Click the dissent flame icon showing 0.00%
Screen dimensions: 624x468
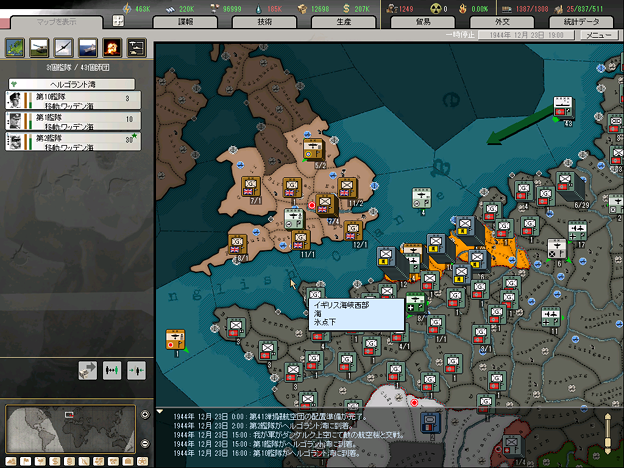click(463, 9)
